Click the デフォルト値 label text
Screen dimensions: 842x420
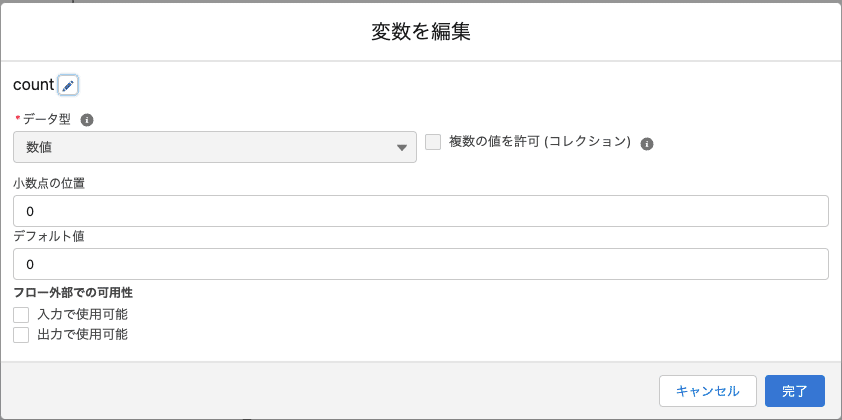pyautogui.click(x=49, y=236)
